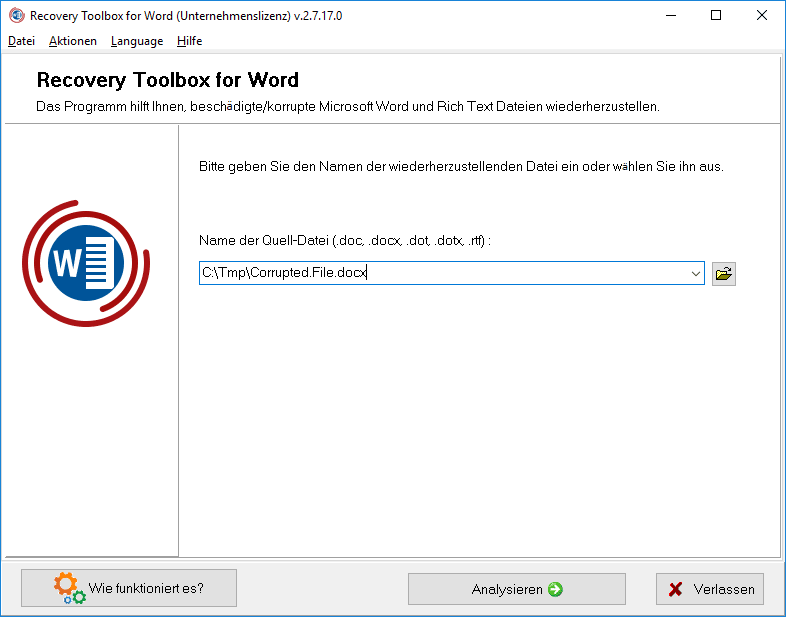Click the 'Name der Quell-Datei' label
Image resolution: width=786 pixels, height=617 pixels.
pyautogui.click(x=345, y=241)
